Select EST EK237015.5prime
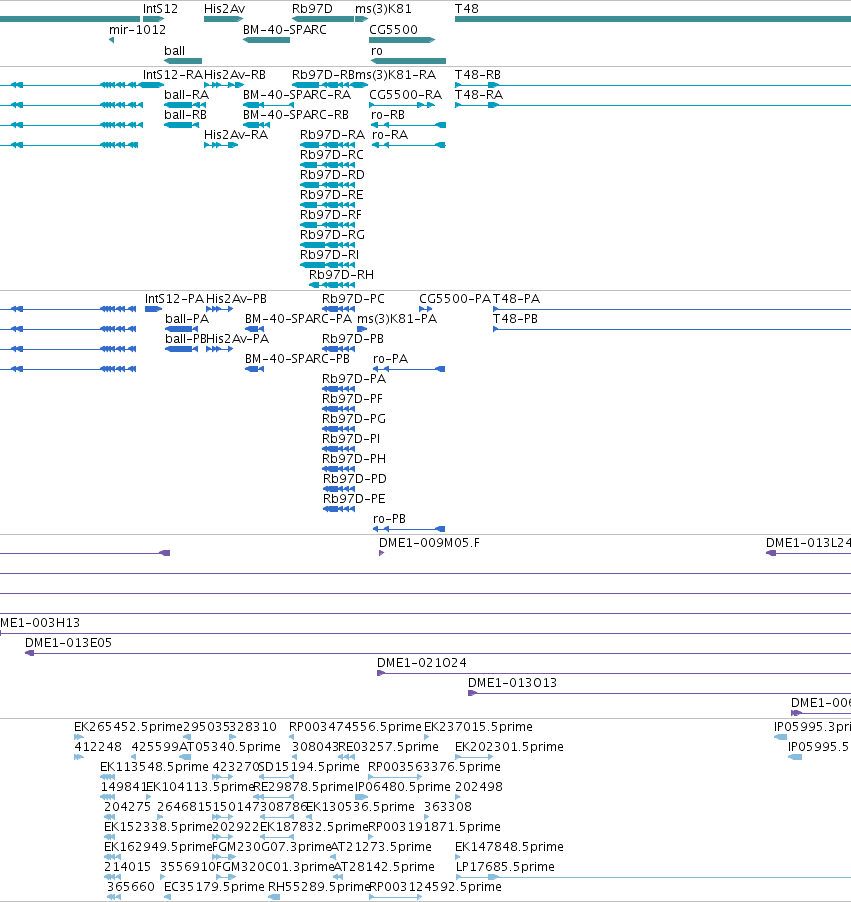Viewport: 851px width, 902px height. (478, 727)
